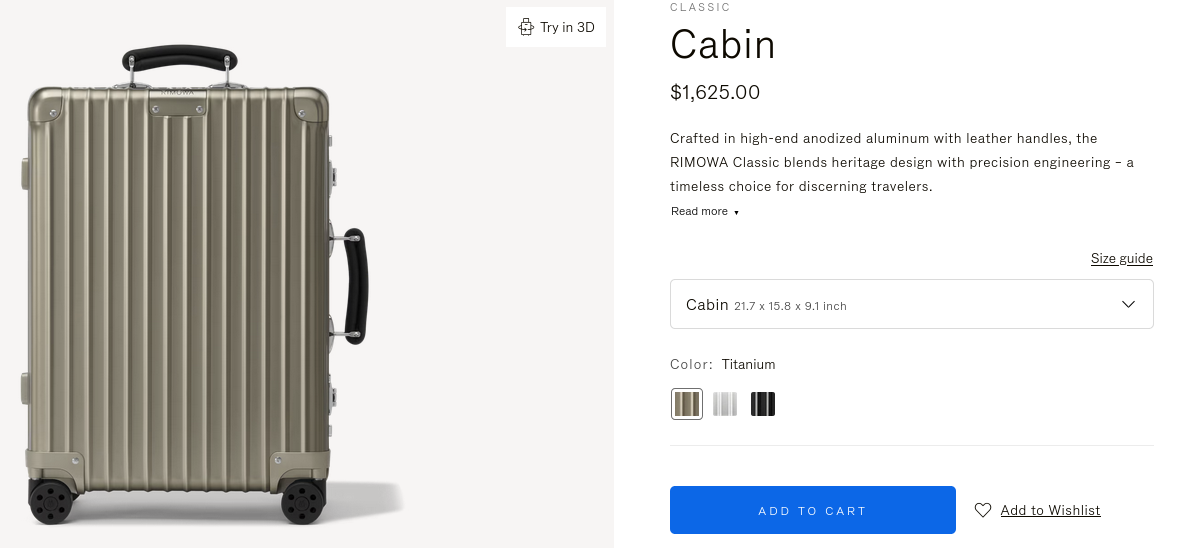The image size is (1182, 548).
Task: Click the small Read more triangle arrow
Action: pyautogui.click(x=737, y=212)
